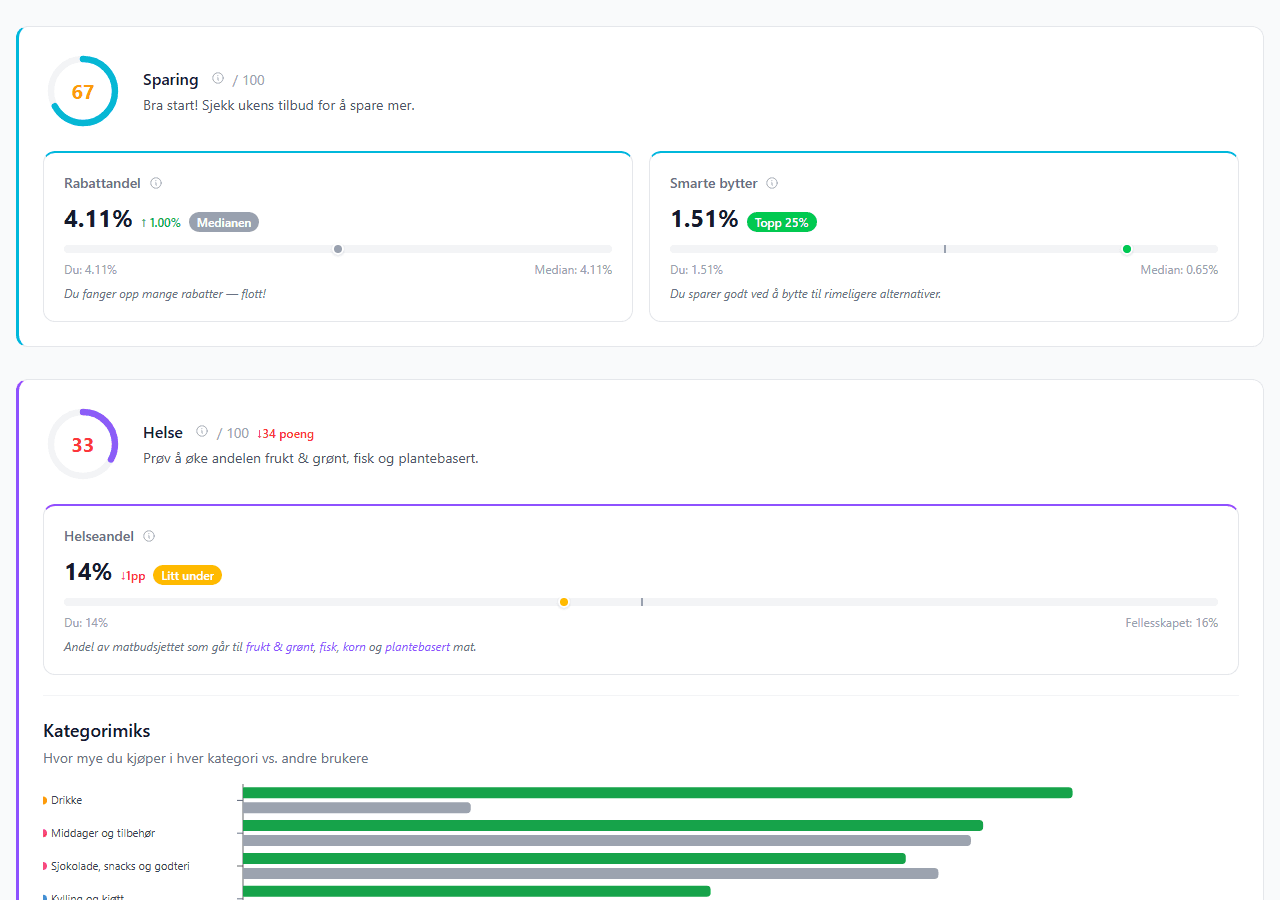The height and width of the screenshot is (900, 1280).
Task: Click the Helse score ring showing 33
Action: point(83,445)
